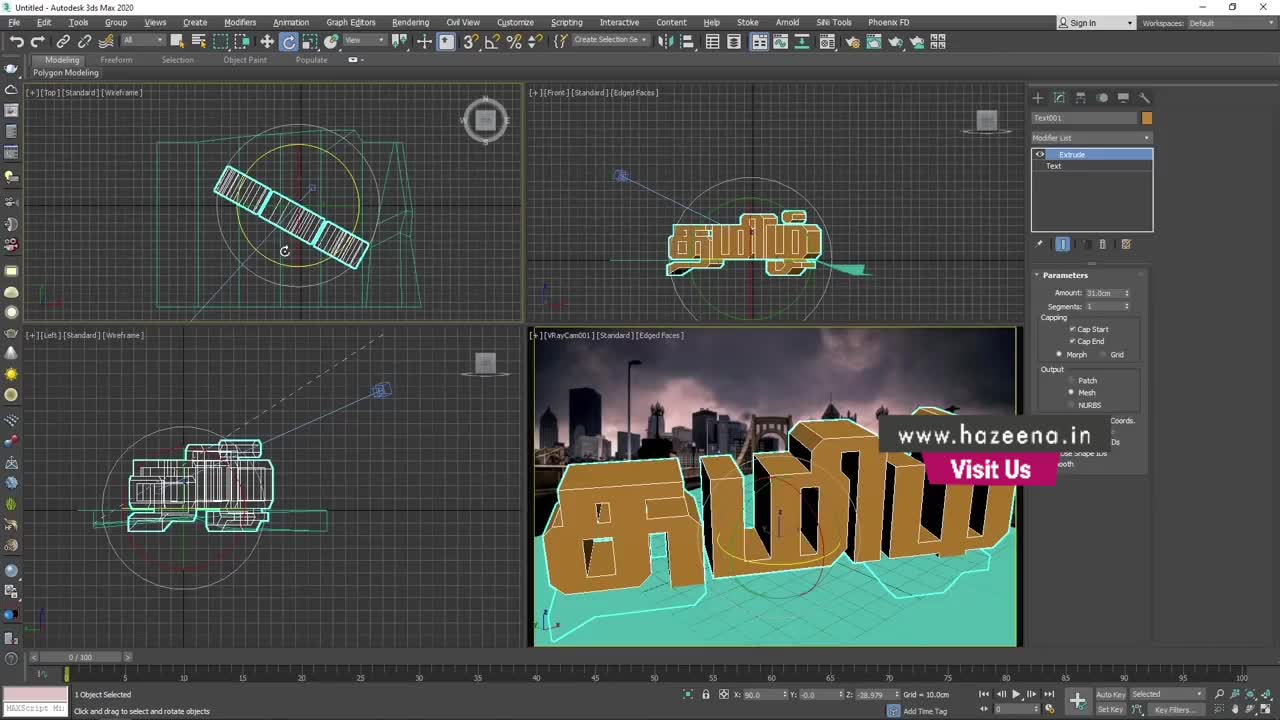Open the selection filter All dropdown
Screen dimensions: 1280x720
pos(142,40)
